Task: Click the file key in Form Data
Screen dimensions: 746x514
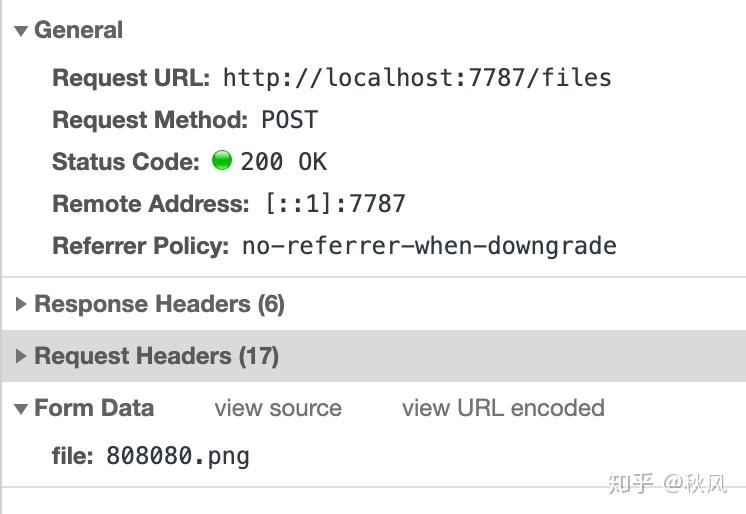Action: click(x=72, y=457)
